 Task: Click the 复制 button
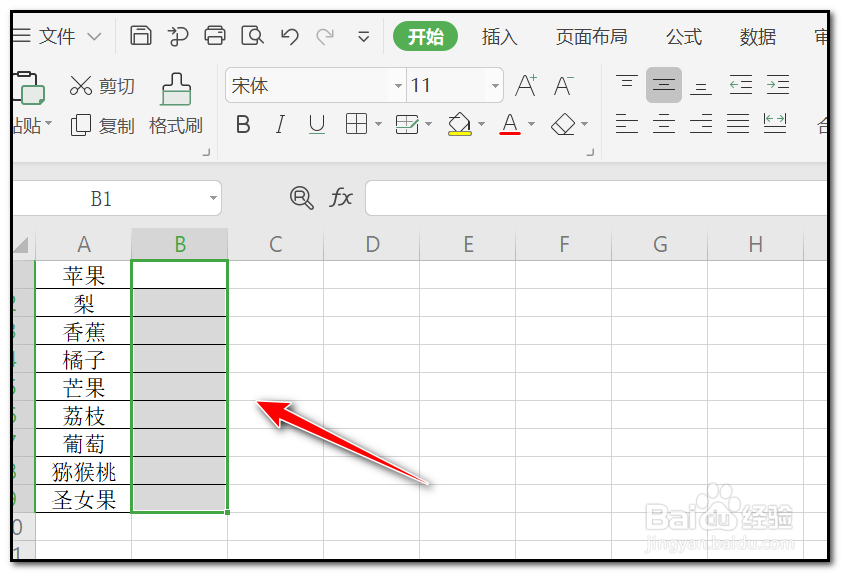click(x=102, y=126)
